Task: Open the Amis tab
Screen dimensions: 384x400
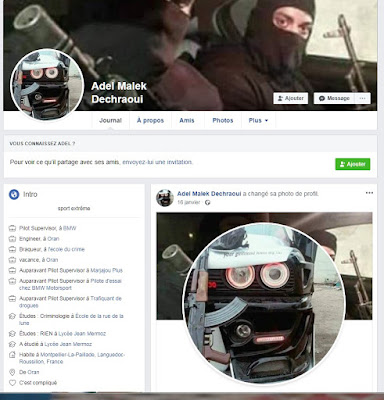Action: point(187,120)
